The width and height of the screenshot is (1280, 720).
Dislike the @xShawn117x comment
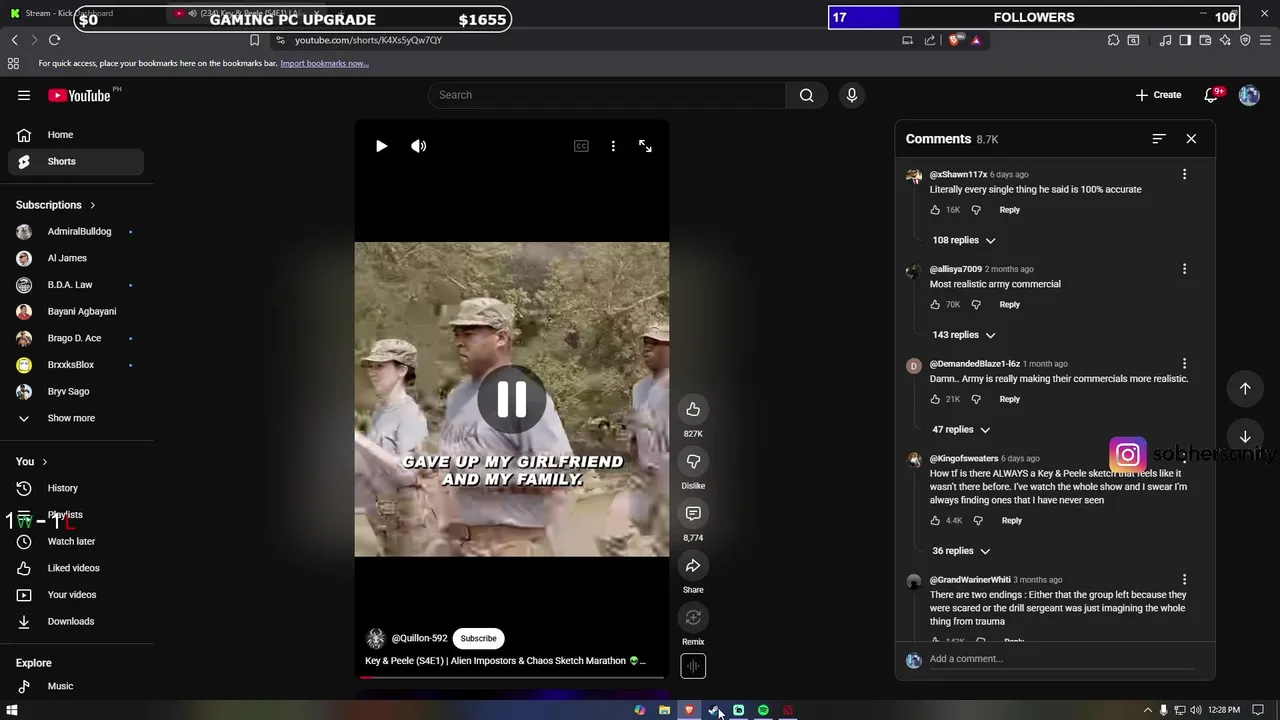pyautogui.click(x=976, y=210)
